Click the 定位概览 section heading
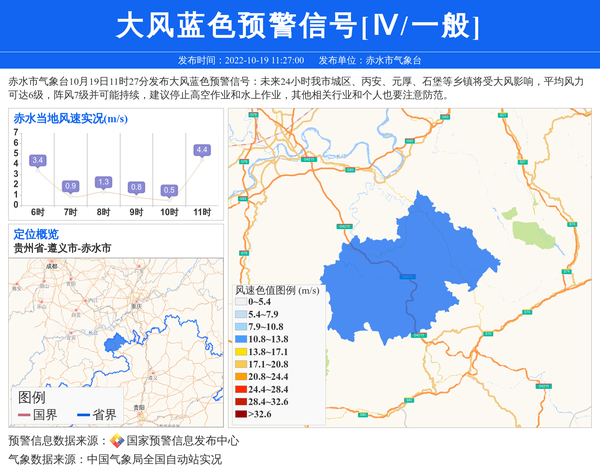Screen dimensions: 600x471 click(x=36, y=234)
